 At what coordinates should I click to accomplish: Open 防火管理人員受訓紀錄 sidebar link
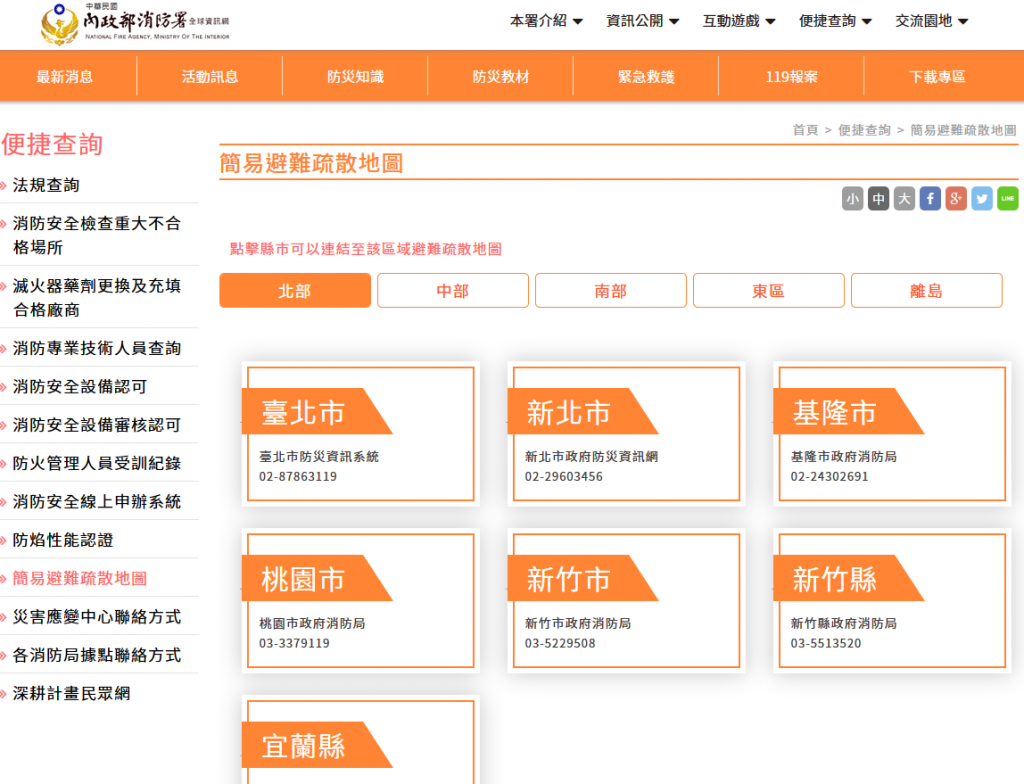(97, 463)
